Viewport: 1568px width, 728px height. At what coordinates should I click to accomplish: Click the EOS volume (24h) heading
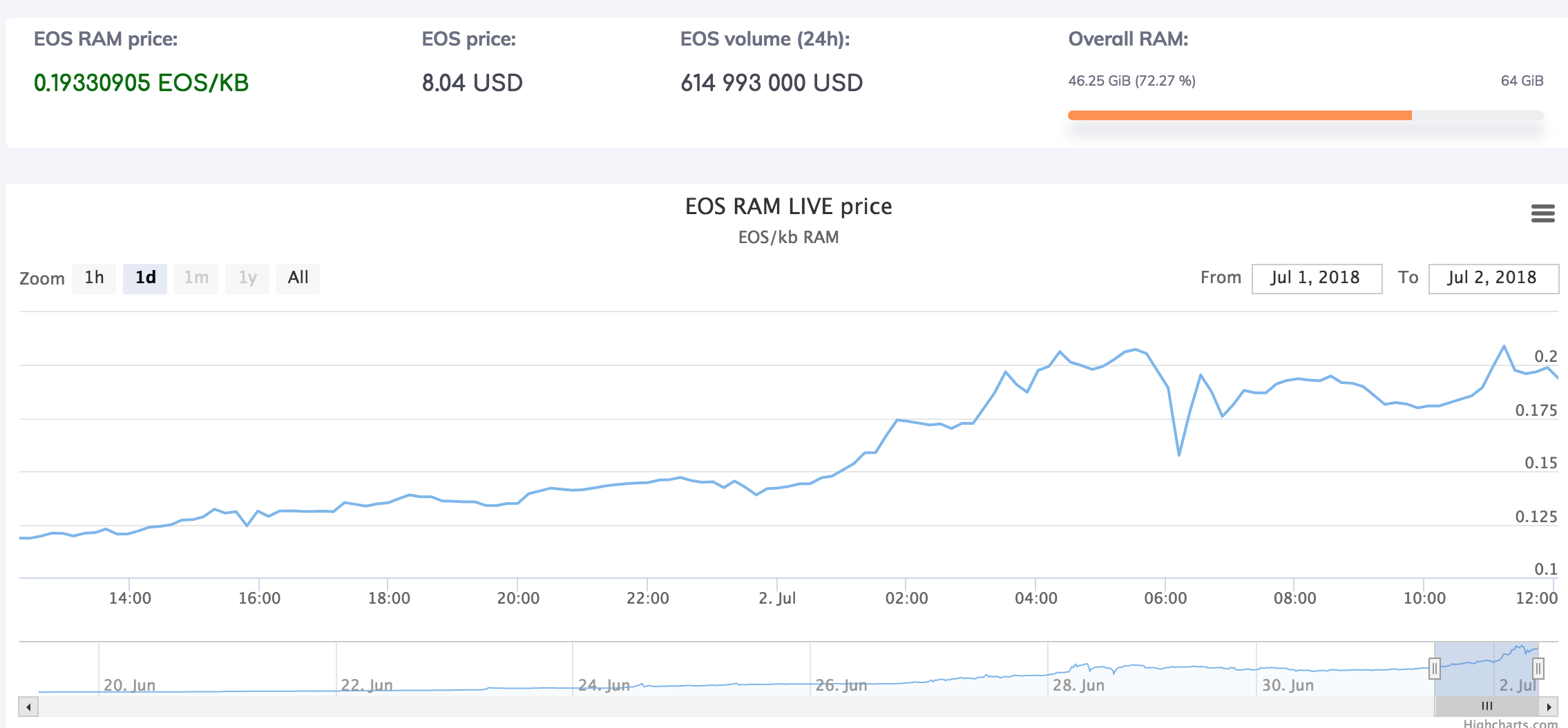click(765, 39)
